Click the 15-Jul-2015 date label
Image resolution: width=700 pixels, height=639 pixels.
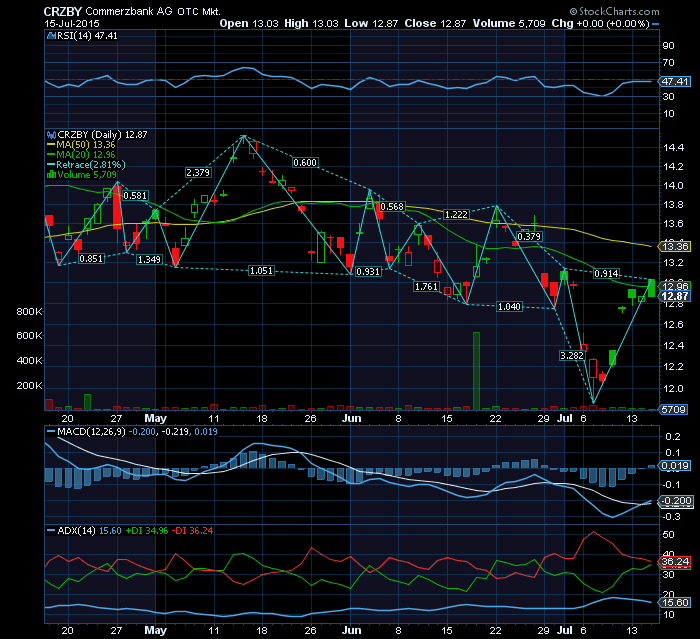[x=72, y=23]
